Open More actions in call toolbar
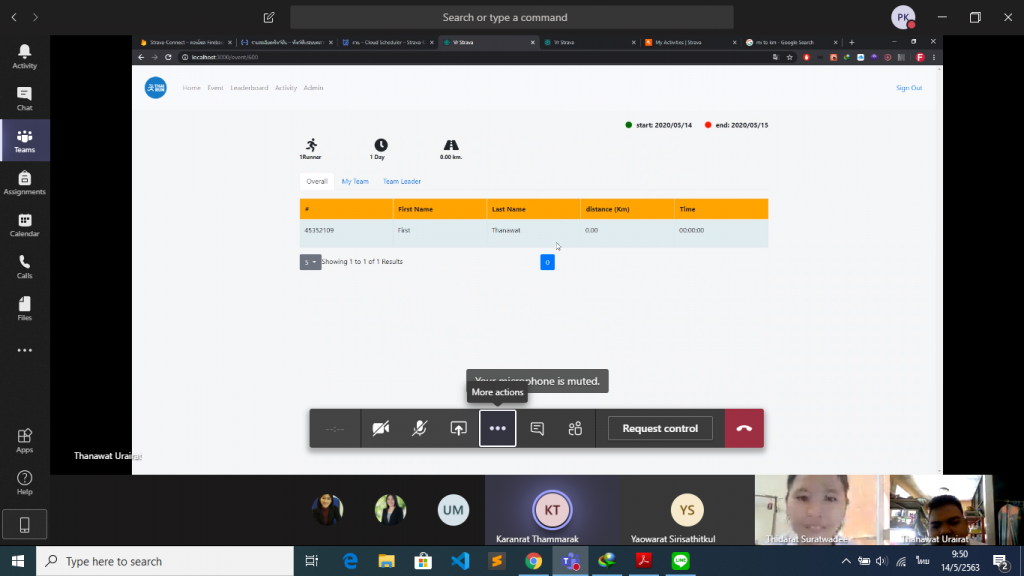The image size is (1024, 576). 498,428
